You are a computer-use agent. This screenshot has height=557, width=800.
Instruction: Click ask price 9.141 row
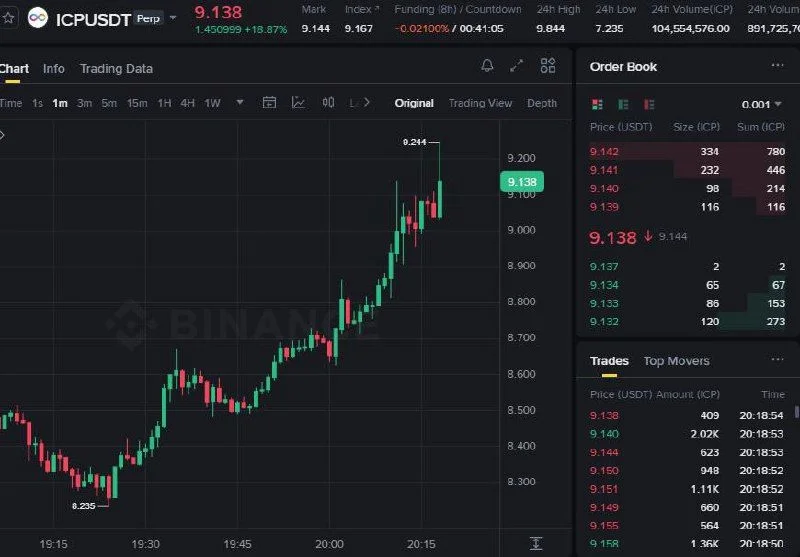pos(687,170)
